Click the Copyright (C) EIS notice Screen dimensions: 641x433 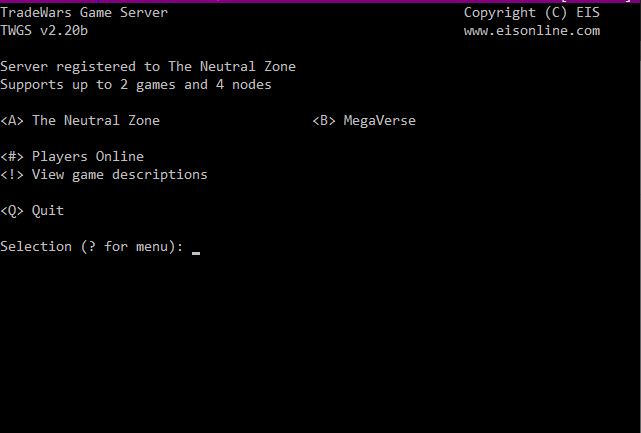[531, 13]
